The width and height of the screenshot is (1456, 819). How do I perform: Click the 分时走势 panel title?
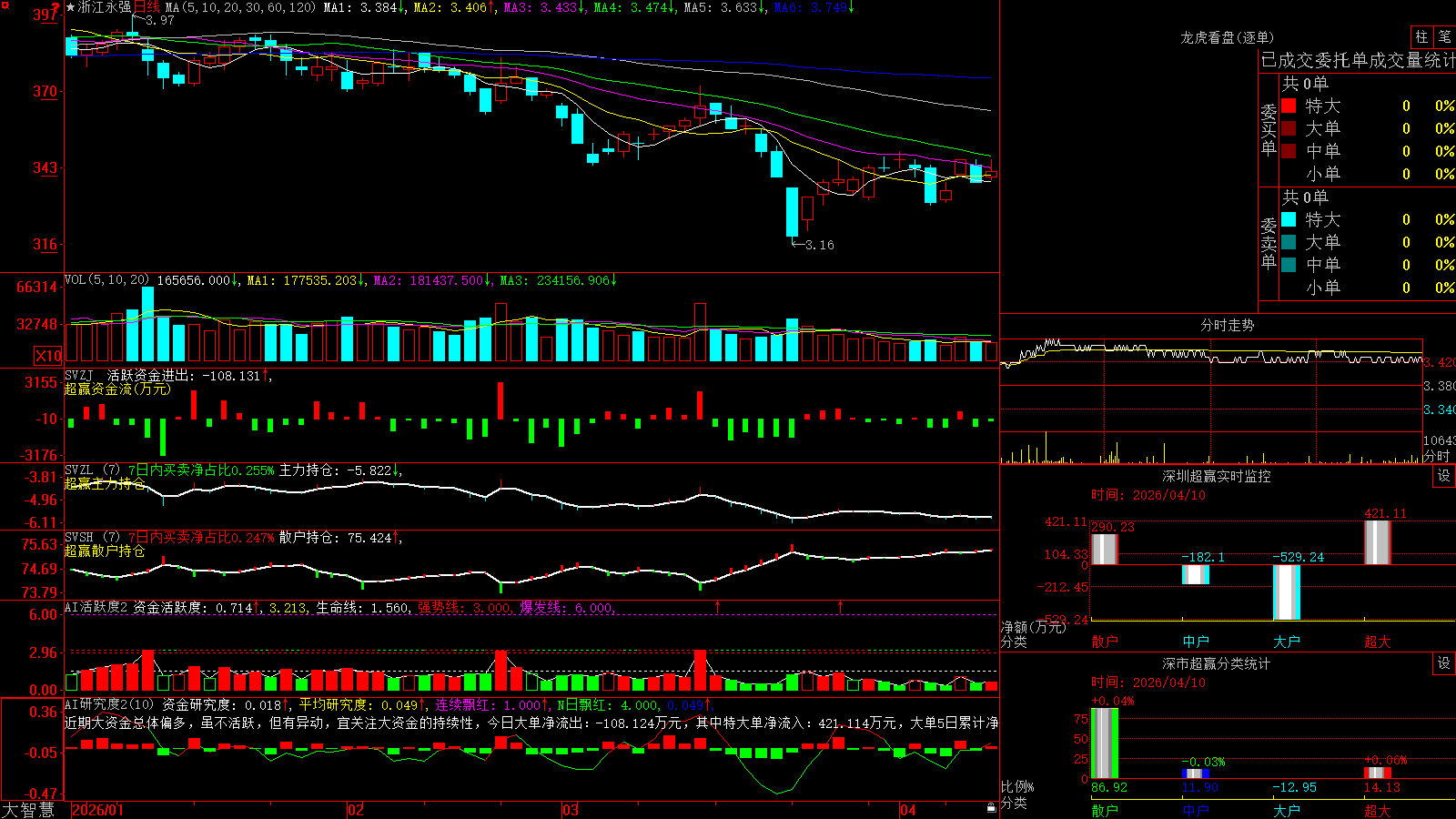pos(1228,325)
